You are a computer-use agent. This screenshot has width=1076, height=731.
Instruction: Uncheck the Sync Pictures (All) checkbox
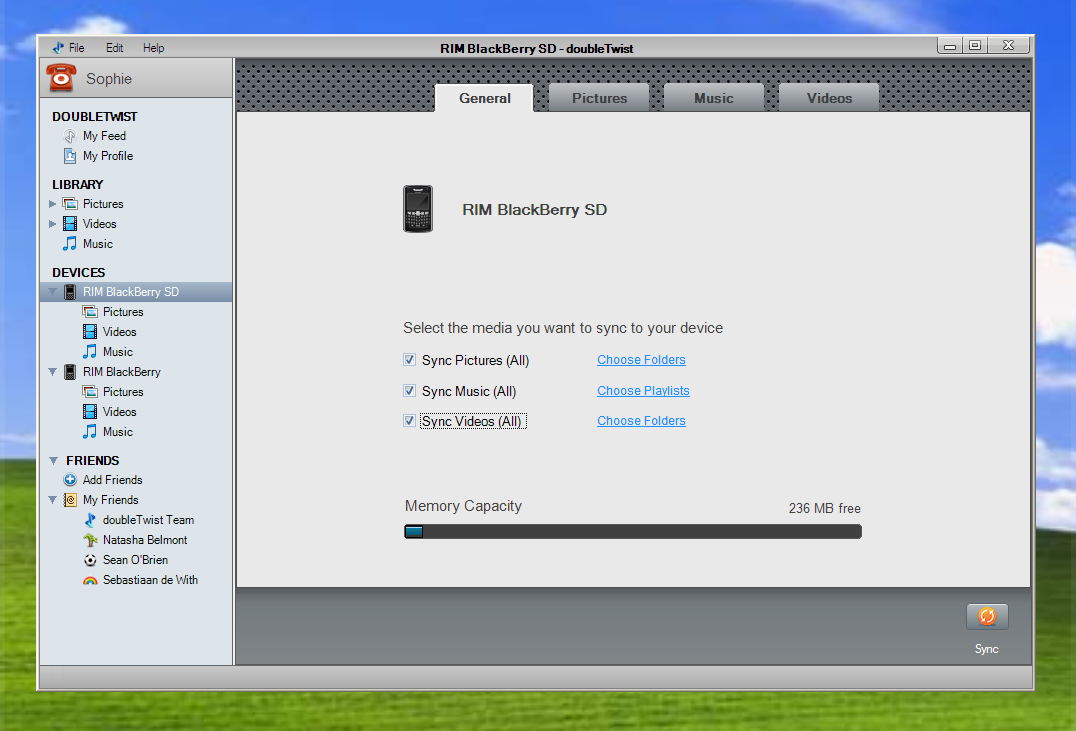coord(410,360)
